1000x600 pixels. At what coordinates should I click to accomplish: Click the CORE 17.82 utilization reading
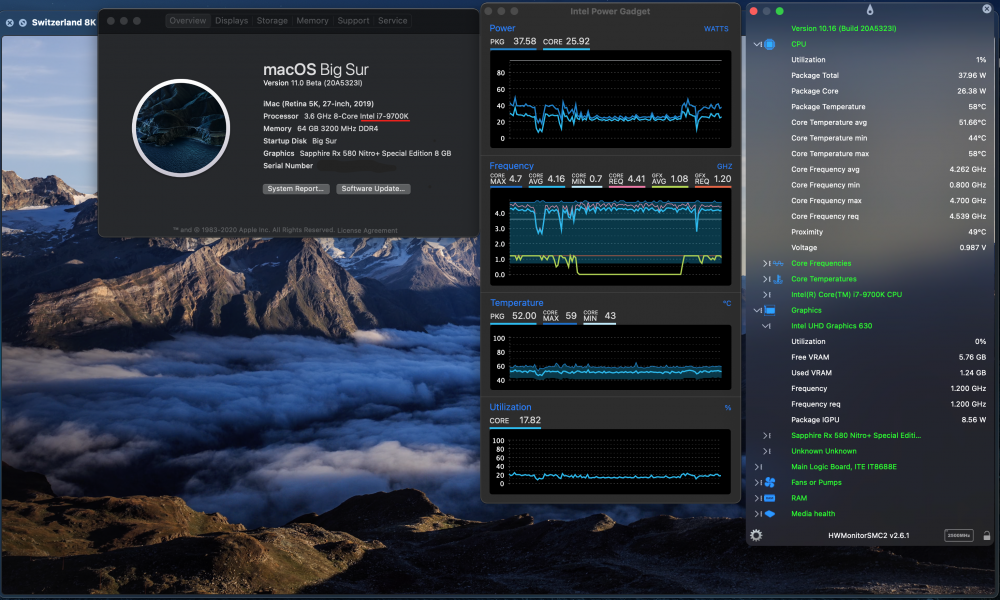[515, 421]
